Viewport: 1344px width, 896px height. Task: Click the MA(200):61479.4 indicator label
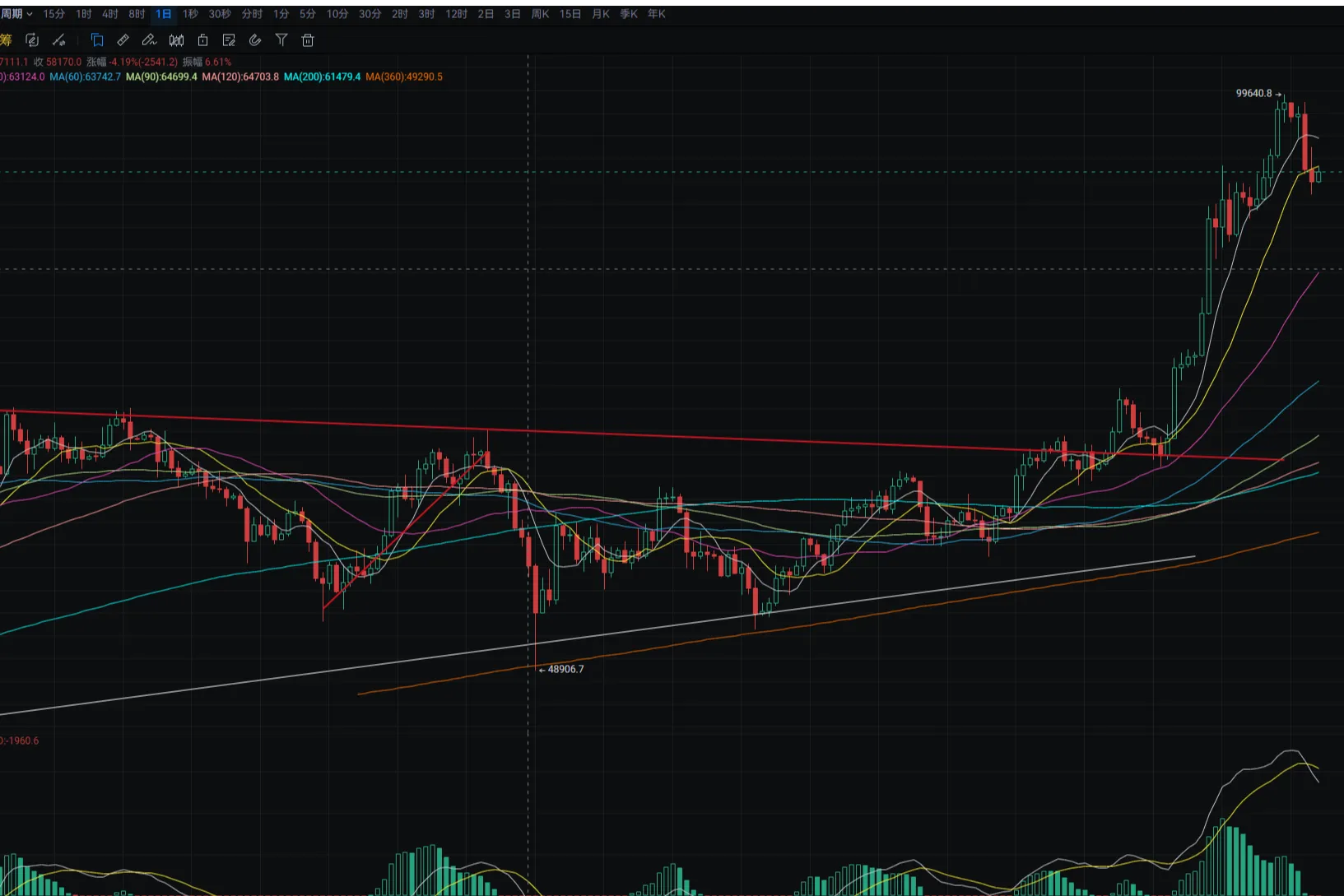[322, 77]
